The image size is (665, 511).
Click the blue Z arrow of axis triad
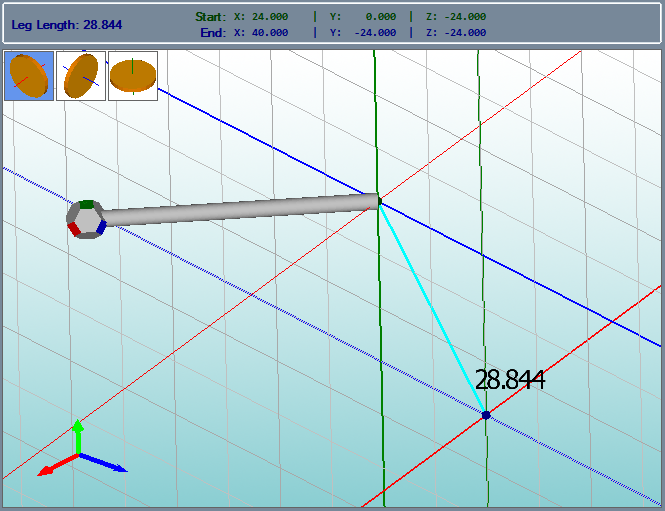(x=103, y=463)
